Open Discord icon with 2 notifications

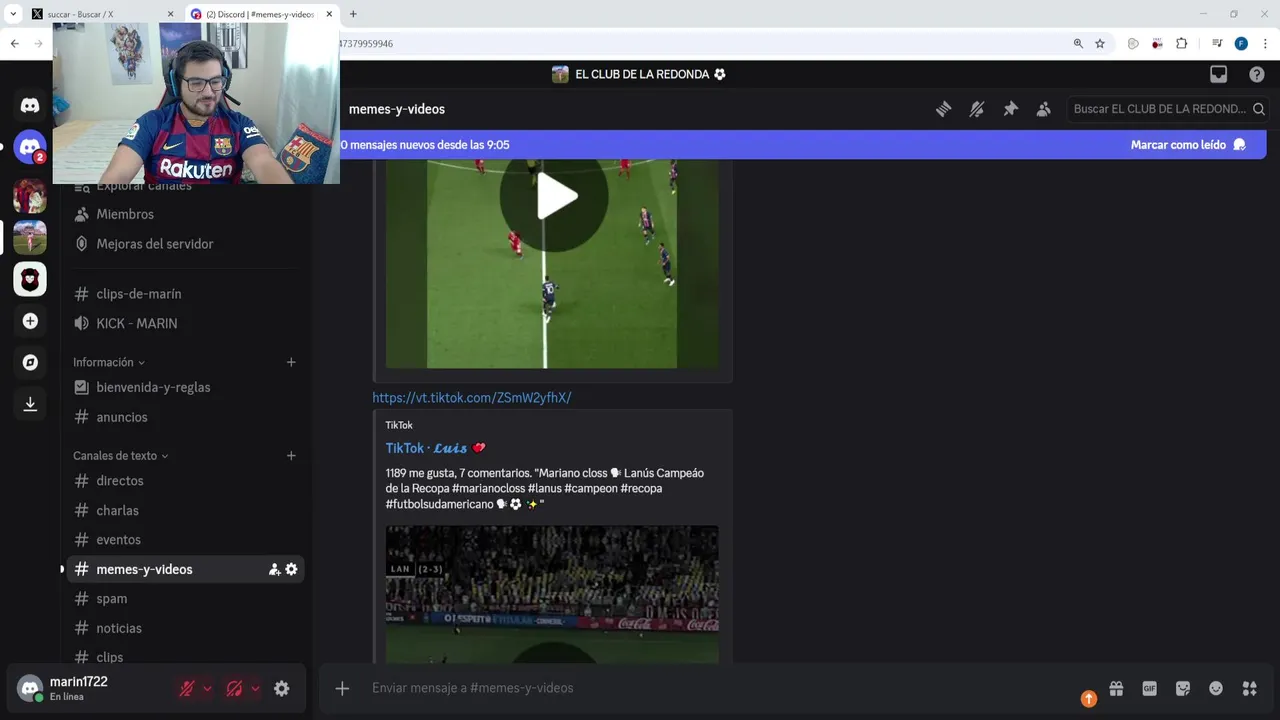coord(30,147)
